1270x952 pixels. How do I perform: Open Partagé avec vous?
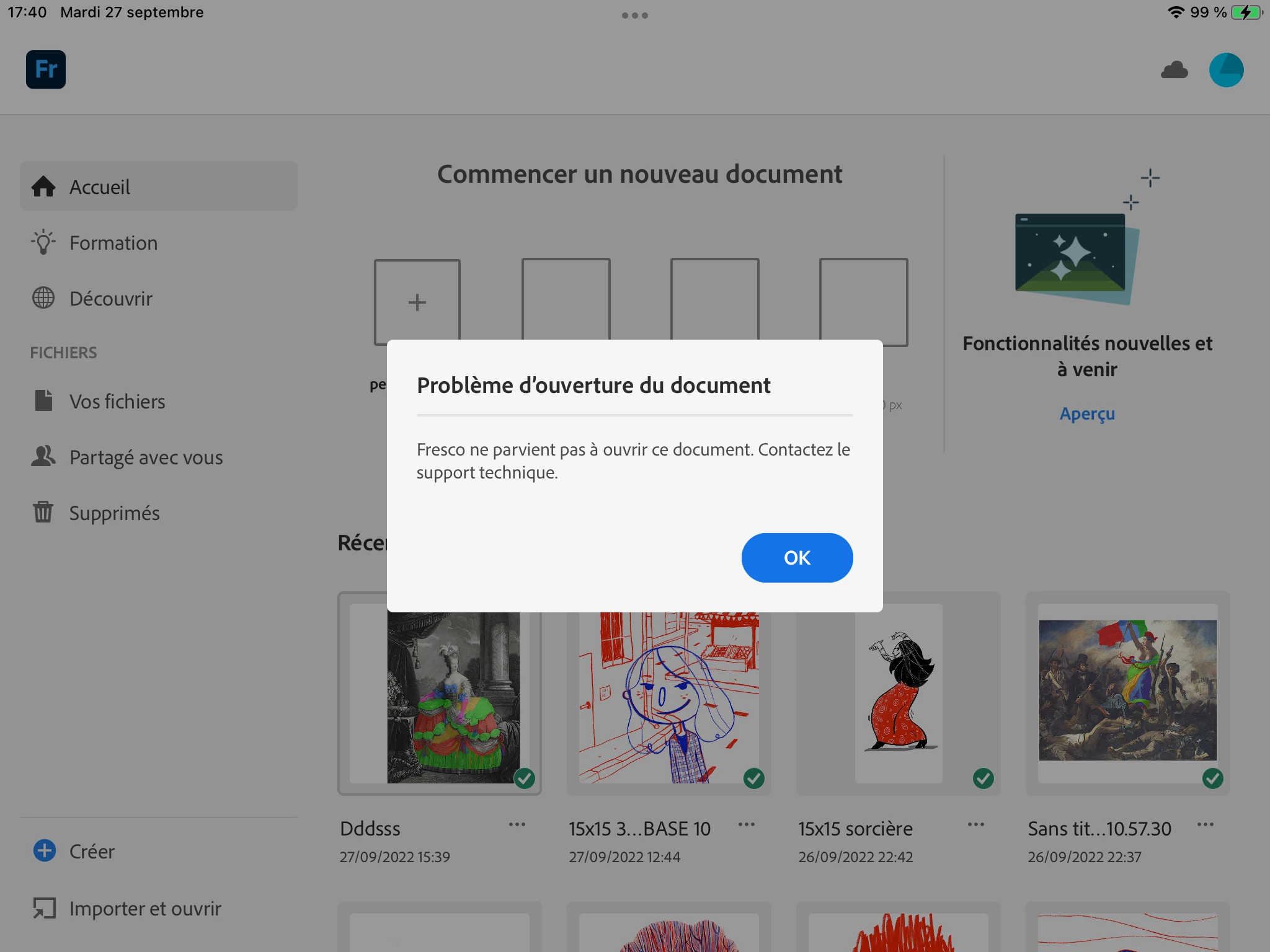(x=146, y=457)
